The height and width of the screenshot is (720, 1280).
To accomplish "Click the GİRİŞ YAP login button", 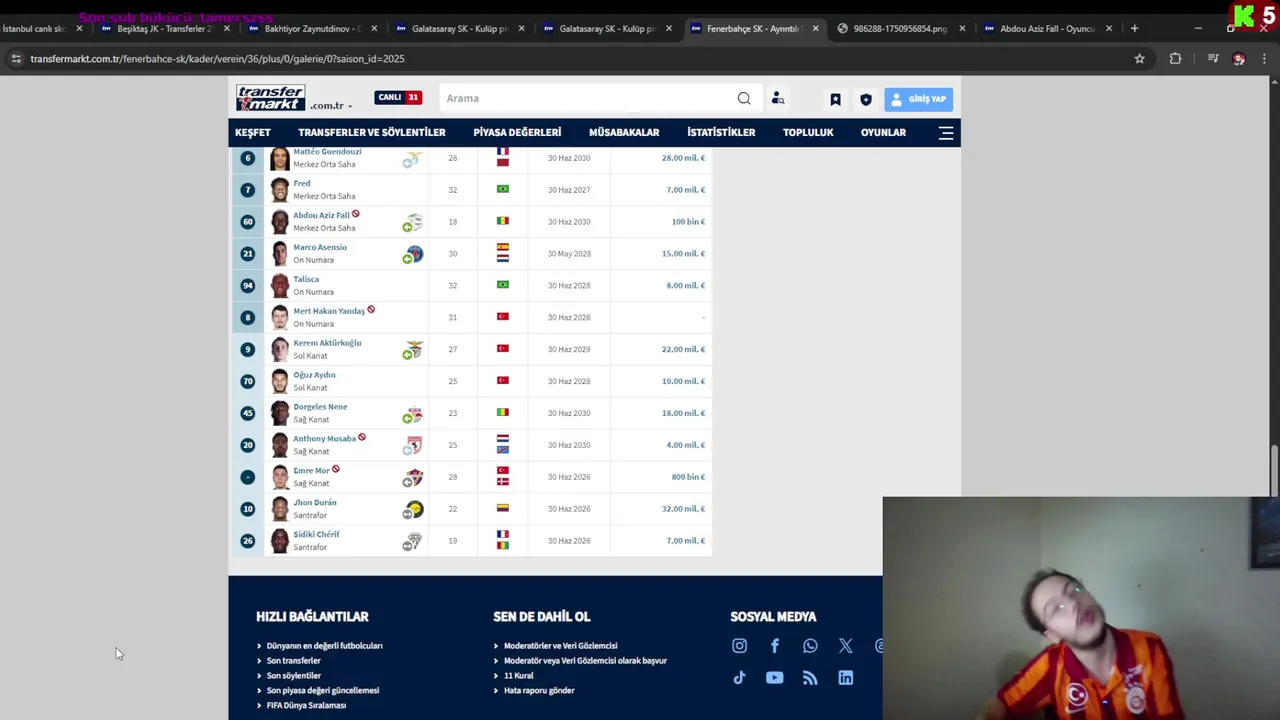I will [x=918, y=99].
